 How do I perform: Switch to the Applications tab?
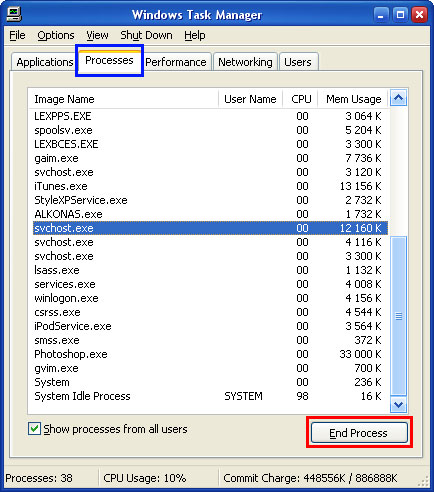point(44,62)
